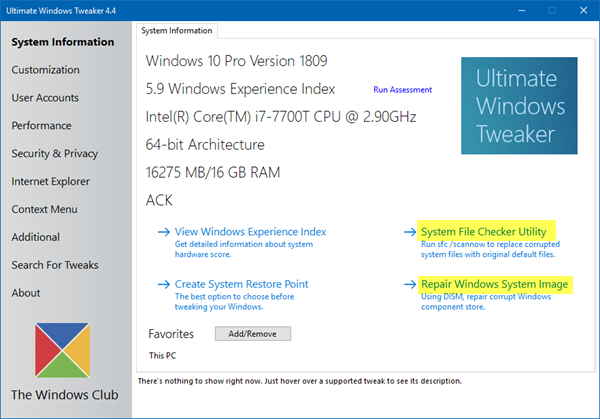Click arrow icon beside Create System Restore Point
The width and height of the screenshot is (600, 419).
click(164, 284)
